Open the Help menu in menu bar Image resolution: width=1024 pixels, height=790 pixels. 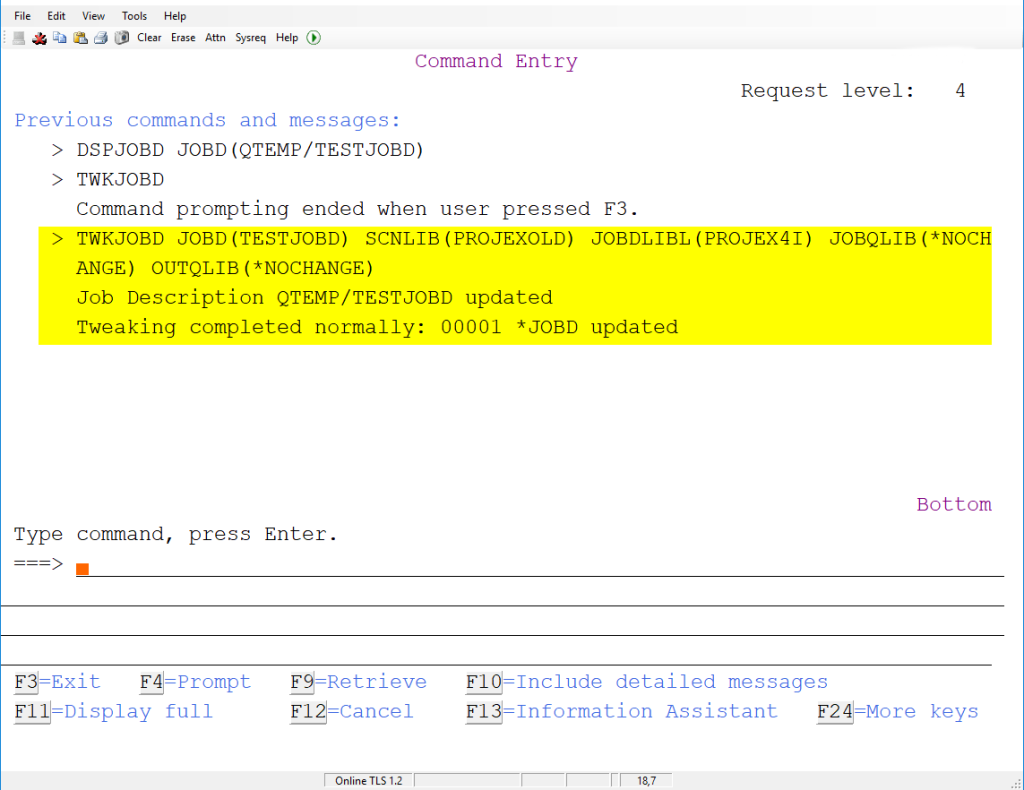(x=175, y=16)
